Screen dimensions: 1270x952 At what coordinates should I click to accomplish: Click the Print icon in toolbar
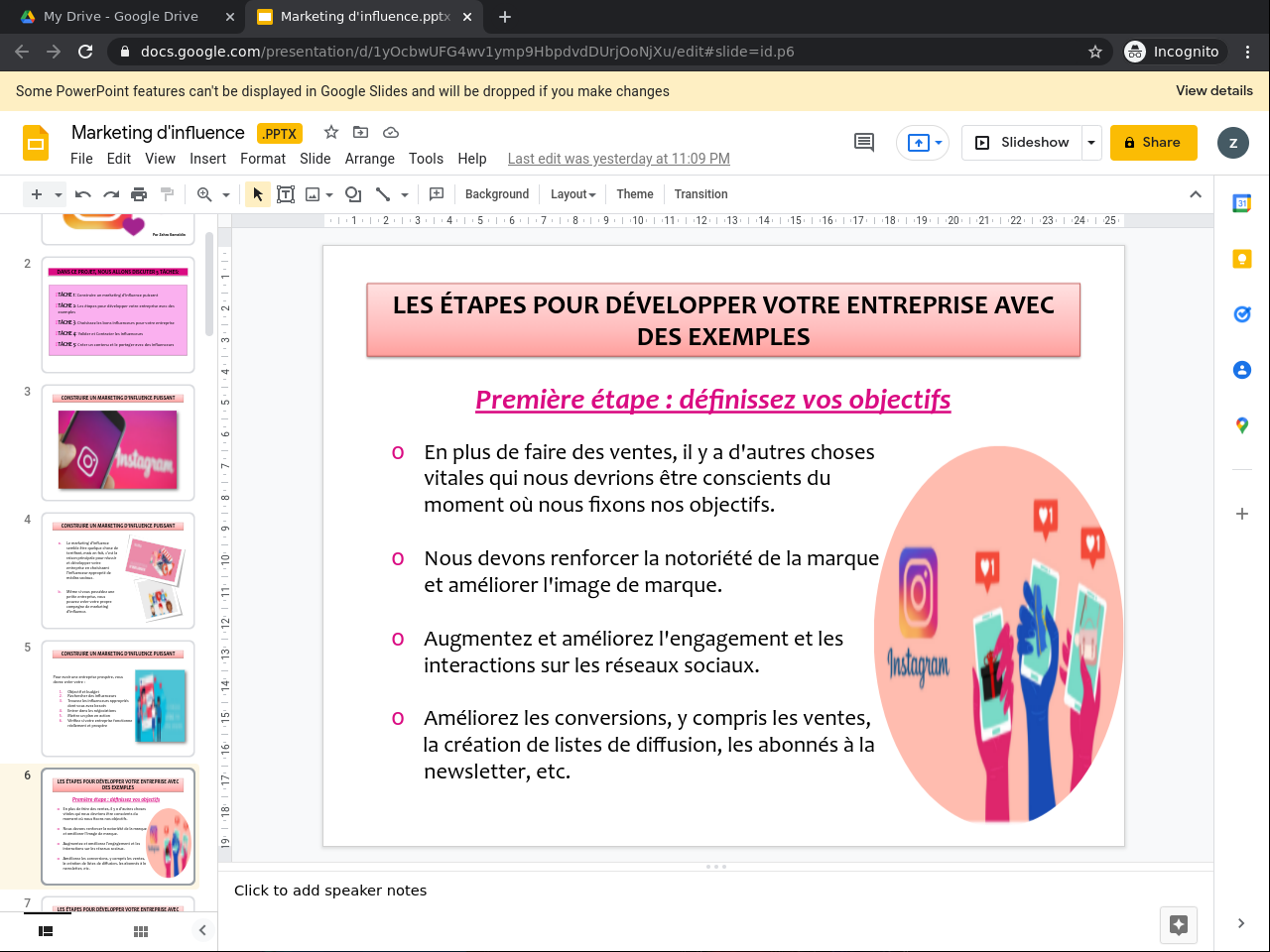(139, 194)
